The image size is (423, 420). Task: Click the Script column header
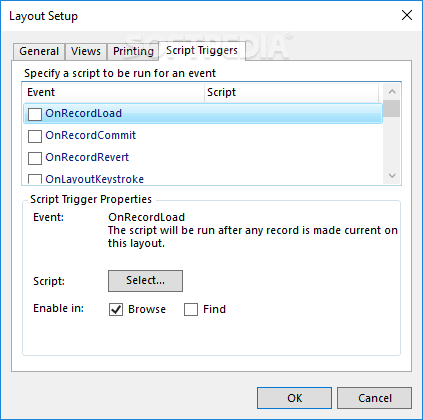291,92
